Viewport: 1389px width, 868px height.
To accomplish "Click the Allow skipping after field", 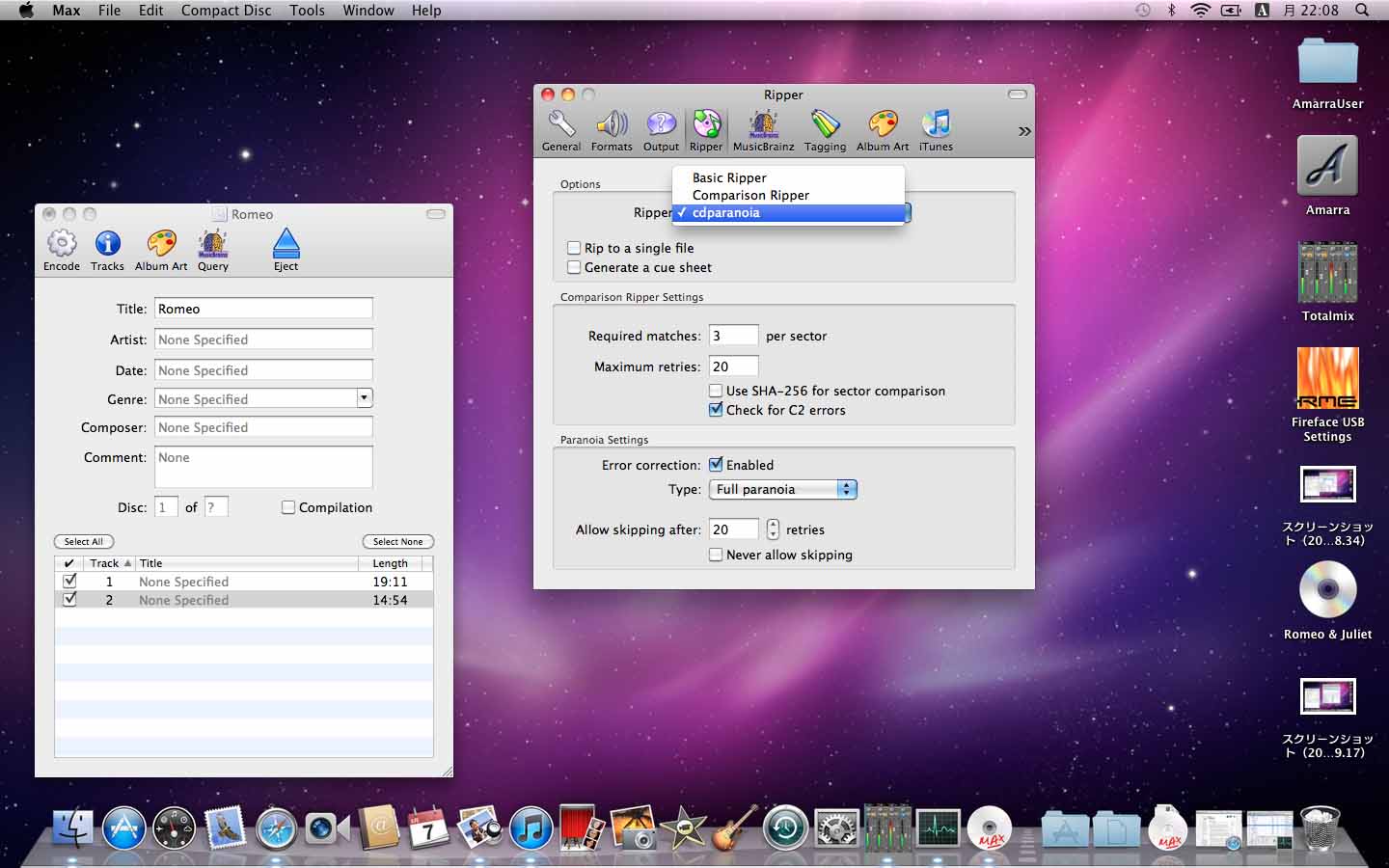I will pyautogui.click(x=733, y=529).
